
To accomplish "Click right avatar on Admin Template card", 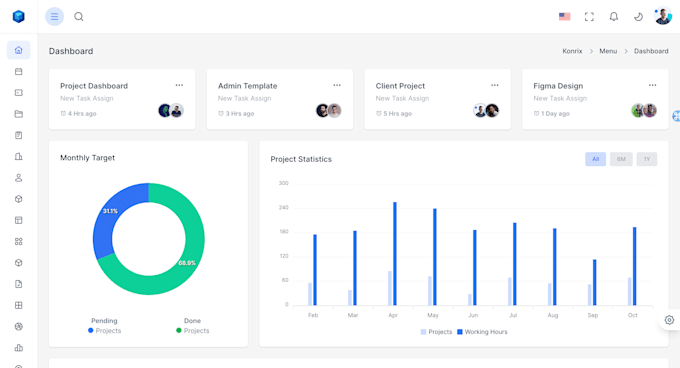I will (334, 111).
